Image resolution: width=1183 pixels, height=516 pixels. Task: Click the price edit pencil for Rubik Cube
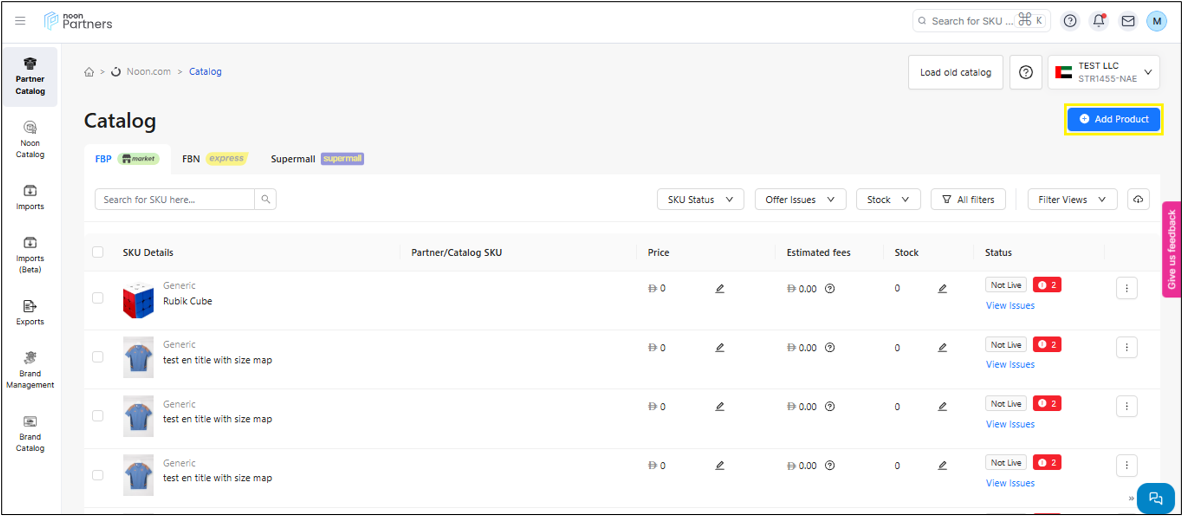[720, 289]
